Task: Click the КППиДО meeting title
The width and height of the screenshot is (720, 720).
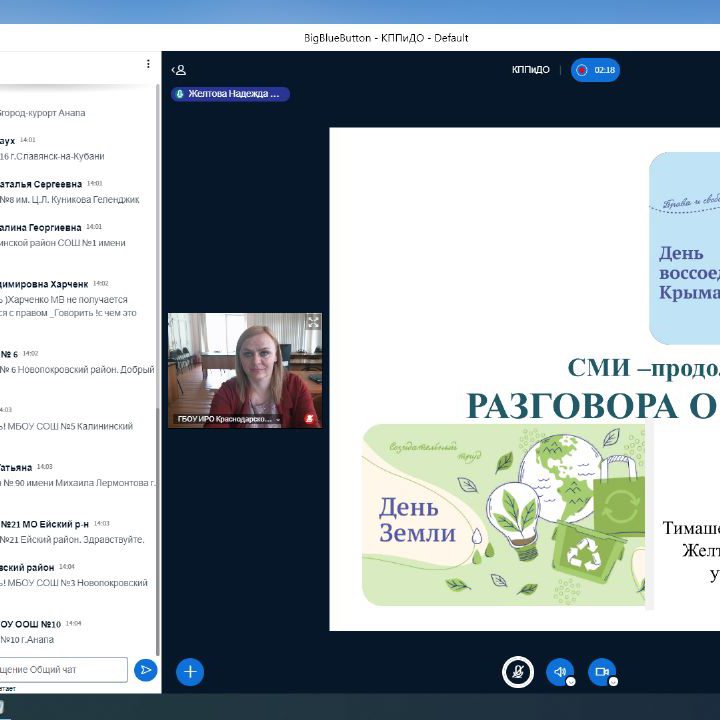Action: pos(530,70)
